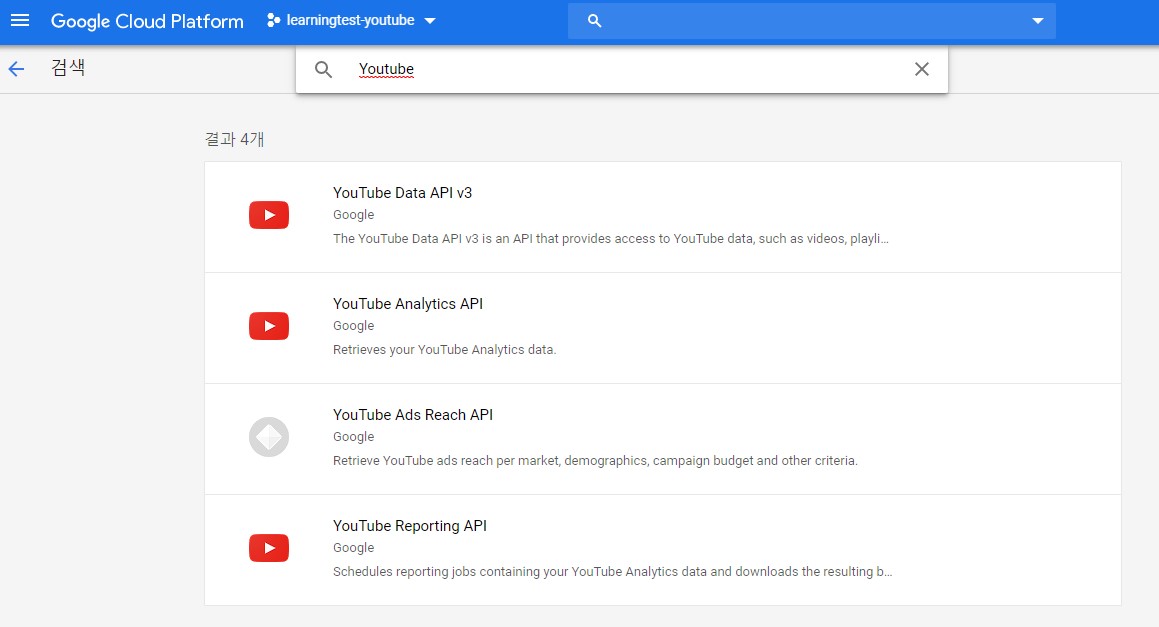Open the YouTube Analytics API result
1159x627 pixels.
(x=663, y=328)
